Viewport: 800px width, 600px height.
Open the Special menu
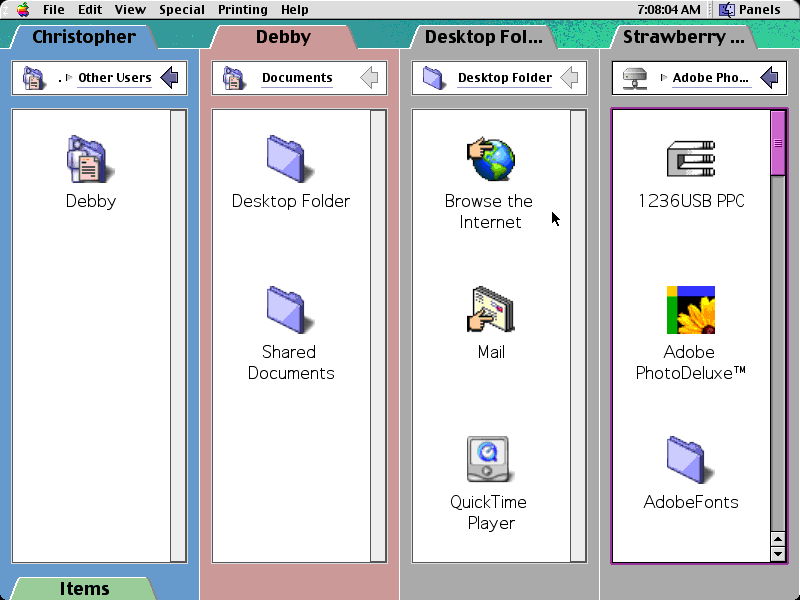point(182,10)
